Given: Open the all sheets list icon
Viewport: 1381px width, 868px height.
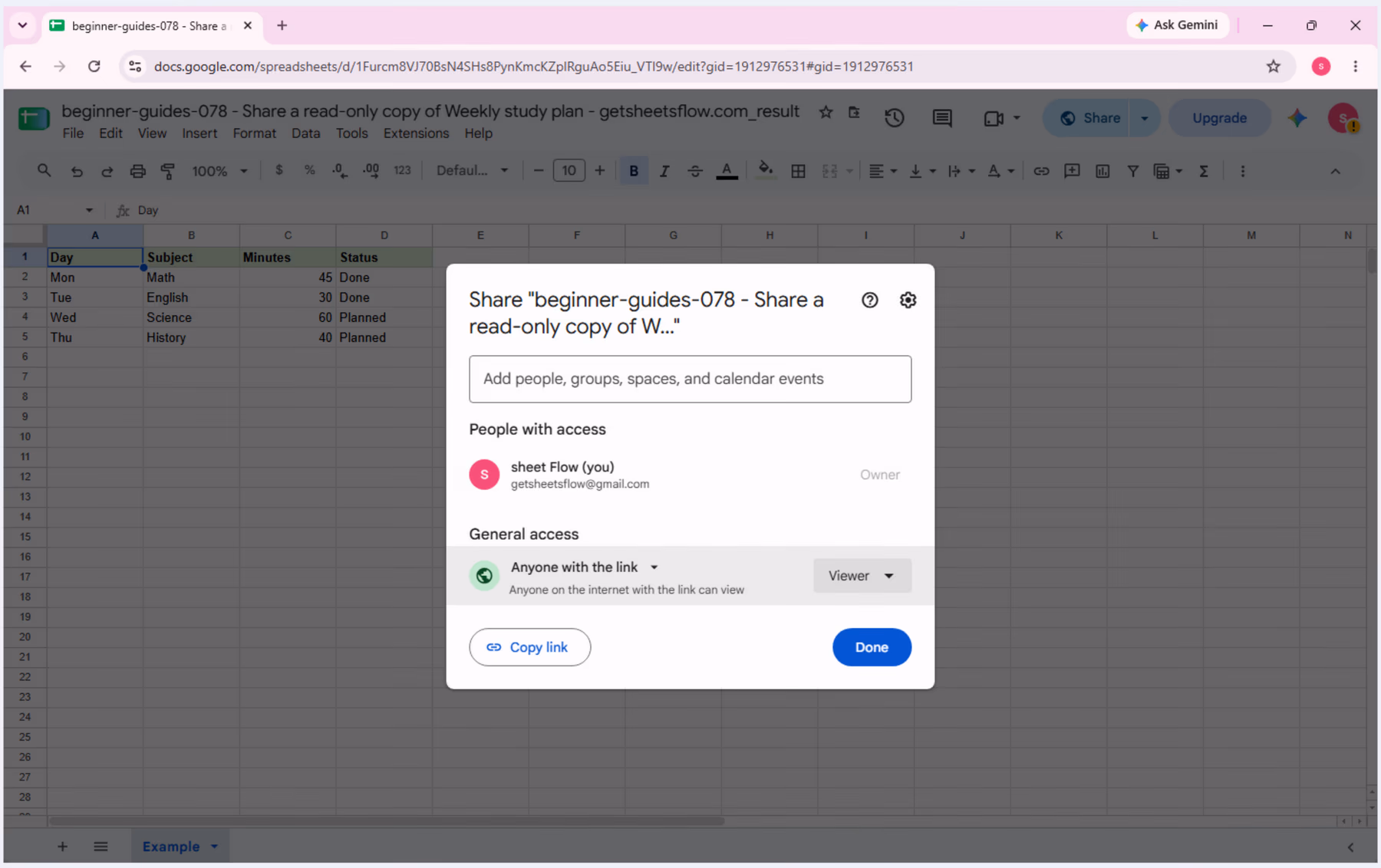Looking at the screenshot, I should click(101, 847).
